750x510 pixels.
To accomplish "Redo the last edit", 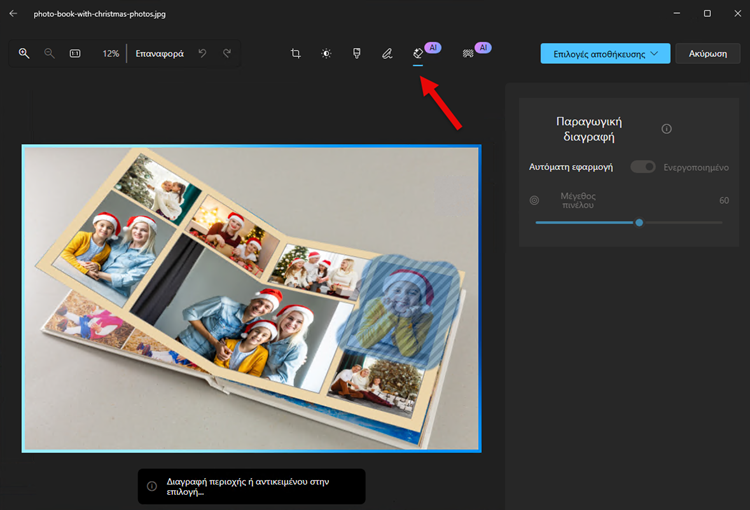I will click(227, 53).
